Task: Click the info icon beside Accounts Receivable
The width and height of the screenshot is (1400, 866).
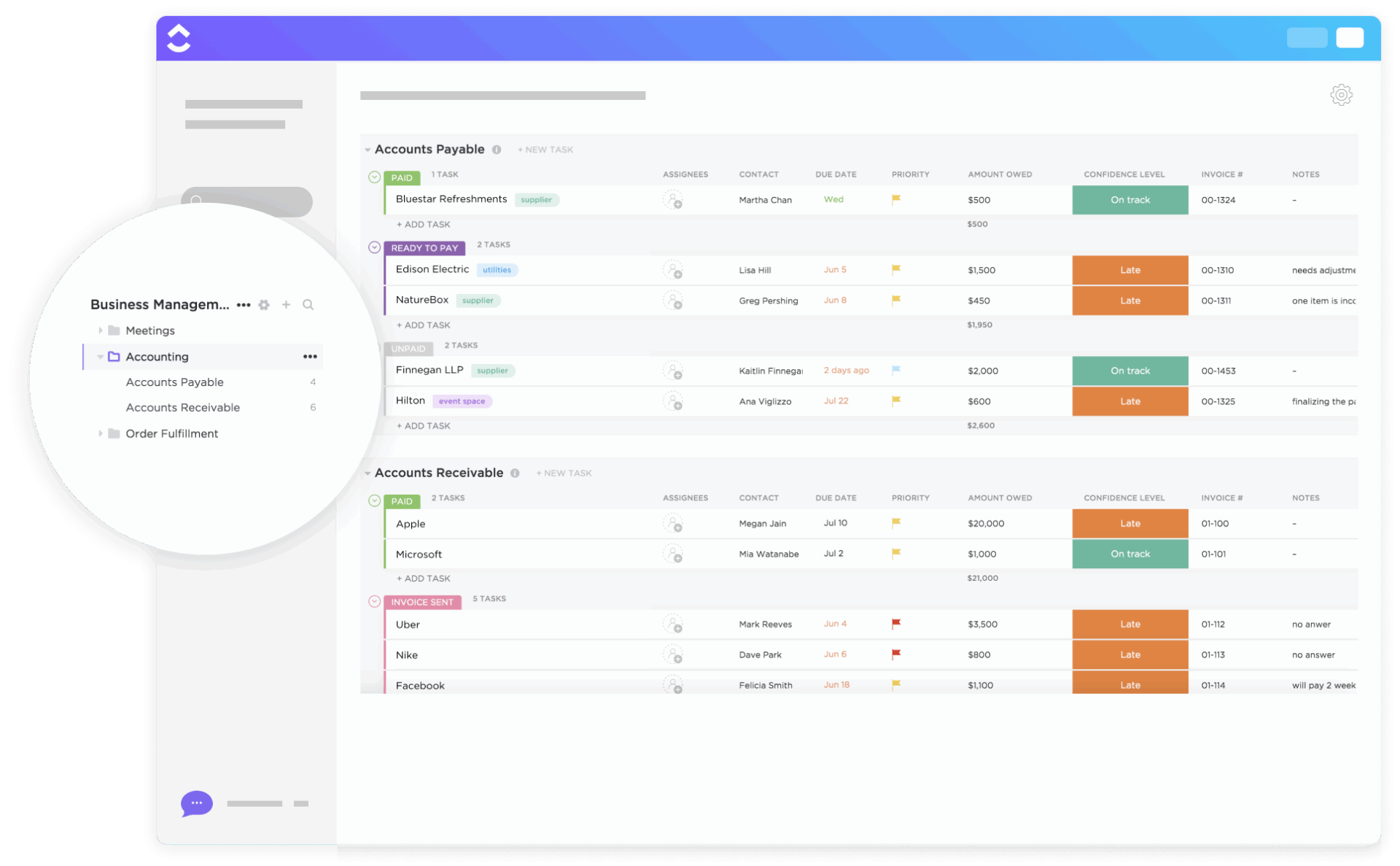Action: pyautogui.click(x=516, y=473)
